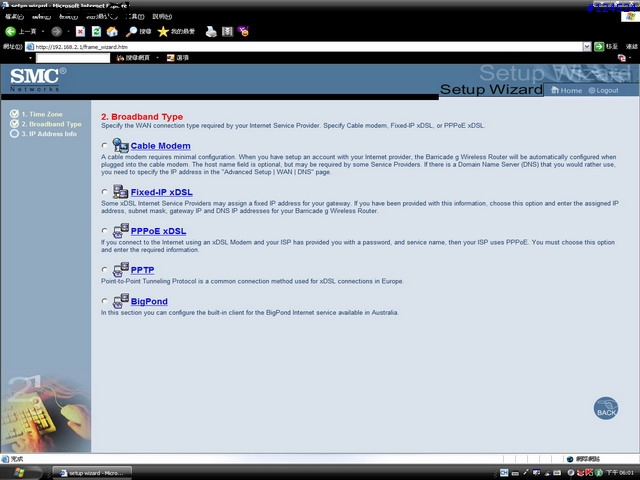Click the PPTP network icon

tap(120, 269)
